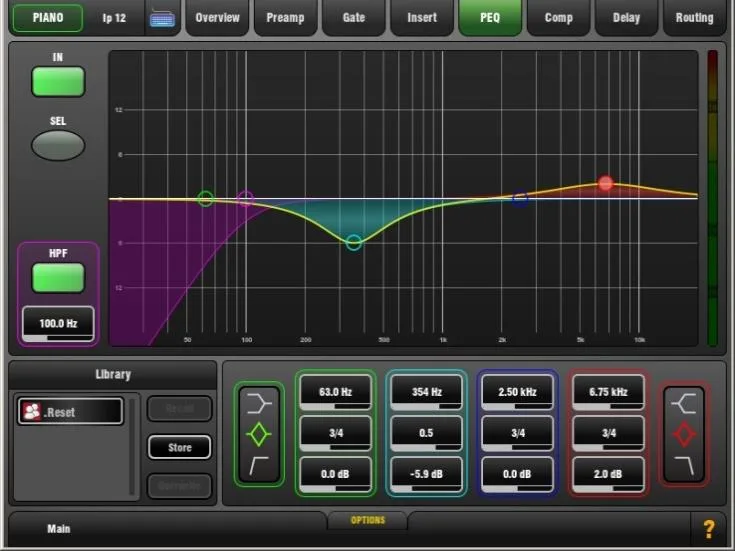Select low-shelf shape icon in green band

click(259, 404)
